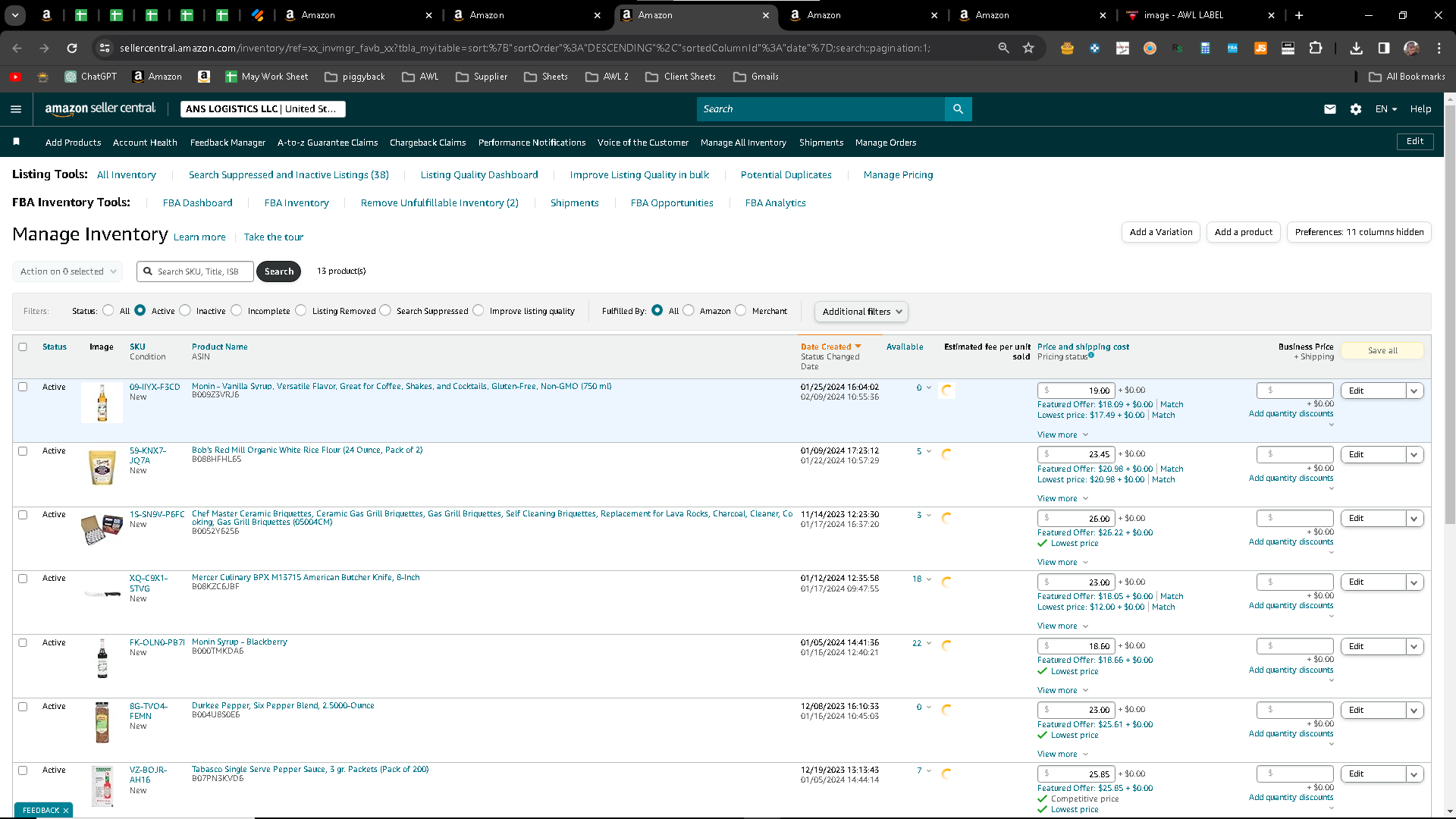Tick the select-all checkbox in table header
The width and height of the screenshot is (1456, 819).
(23, 347)
